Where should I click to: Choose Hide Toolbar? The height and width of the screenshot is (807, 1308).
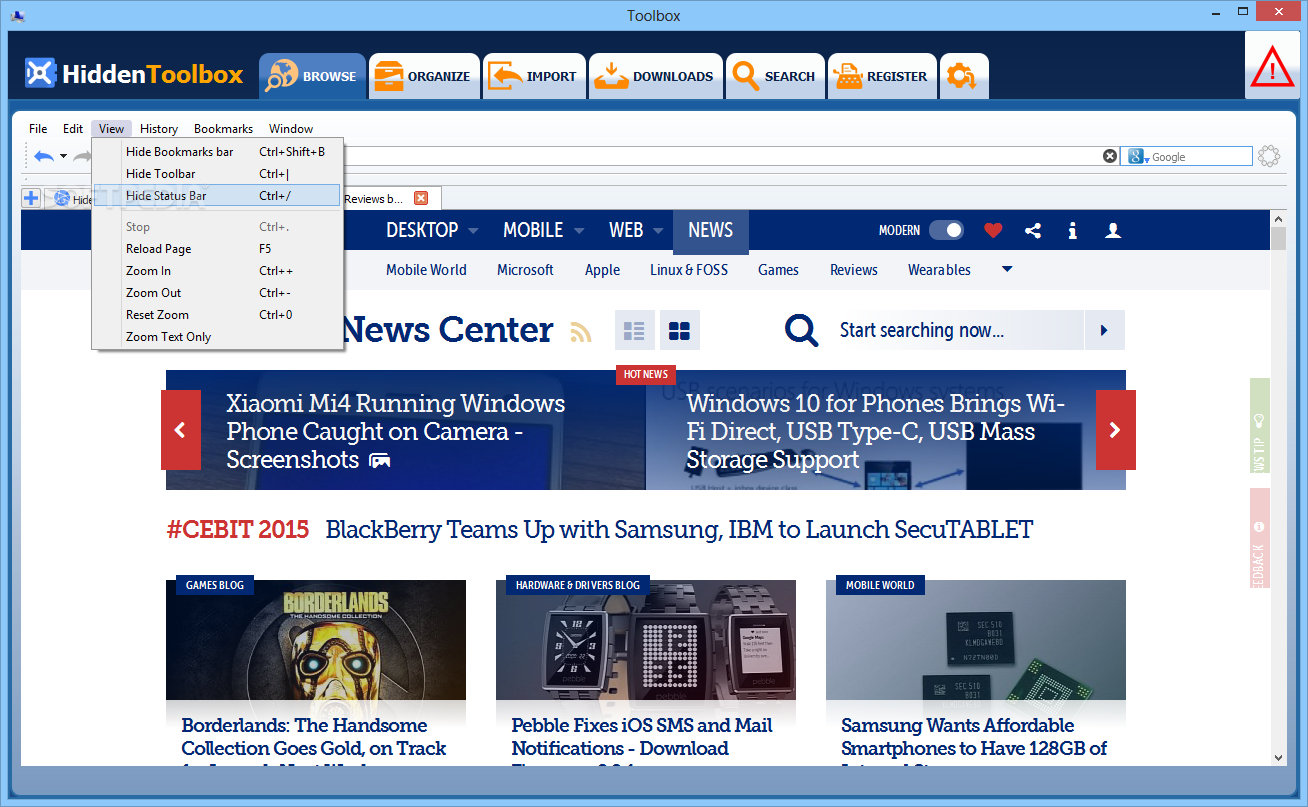[x=217, y=174]
